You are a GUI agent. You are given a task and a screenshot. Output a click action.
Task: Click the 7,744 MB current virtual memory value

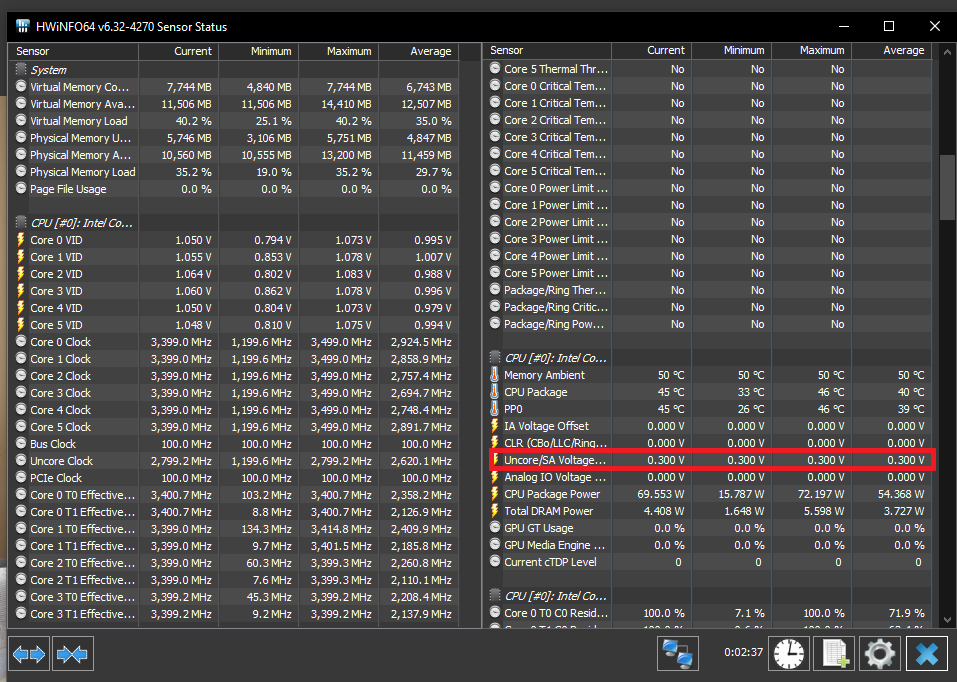[189, 87]
